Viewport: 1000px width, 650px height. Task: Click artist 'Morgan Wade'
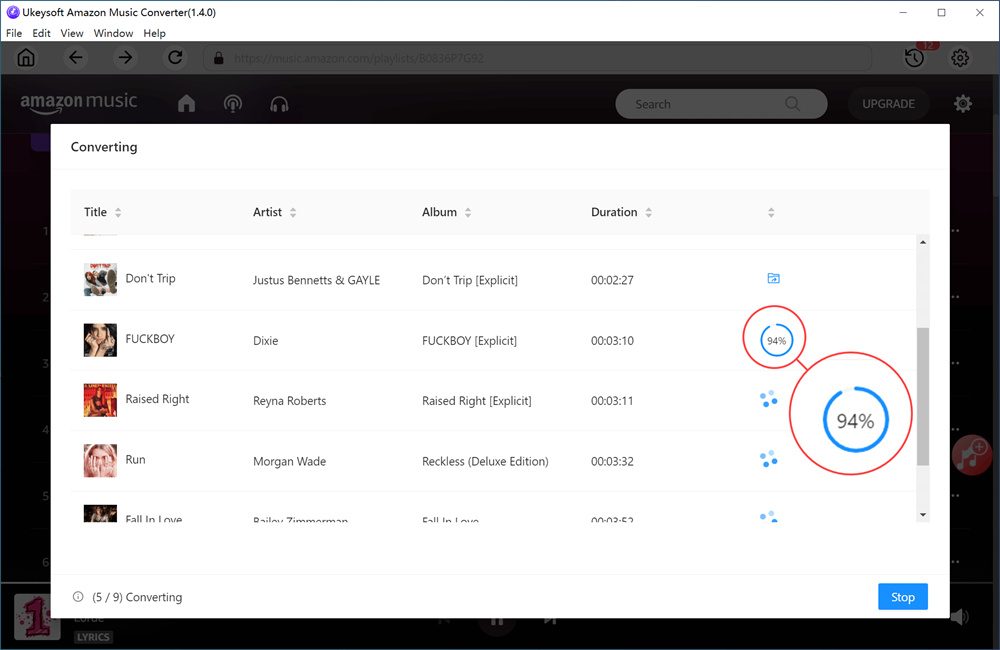pyautogui.click(x=290, y=461)
